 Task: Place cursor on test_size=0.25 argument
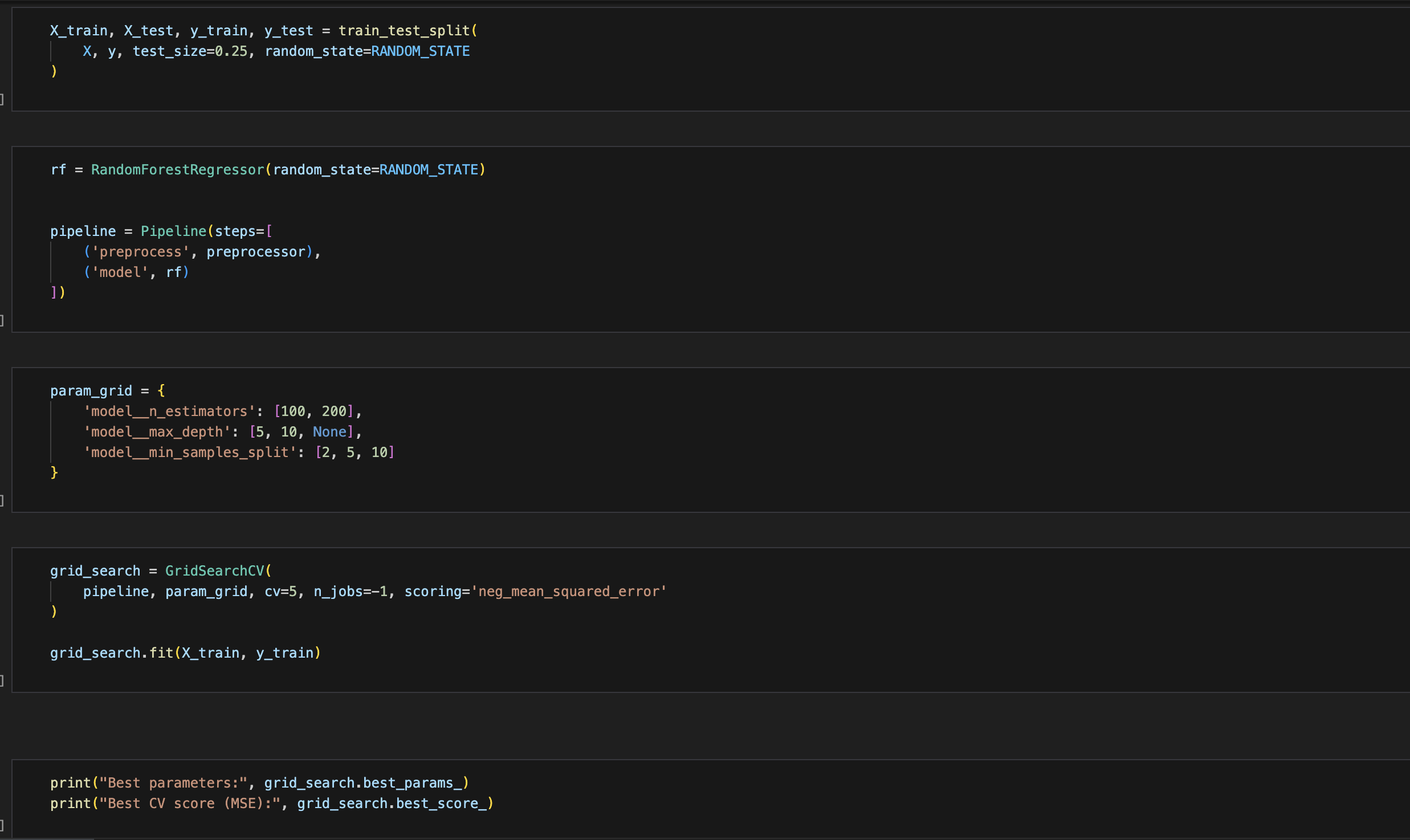[x=190, y=51]
